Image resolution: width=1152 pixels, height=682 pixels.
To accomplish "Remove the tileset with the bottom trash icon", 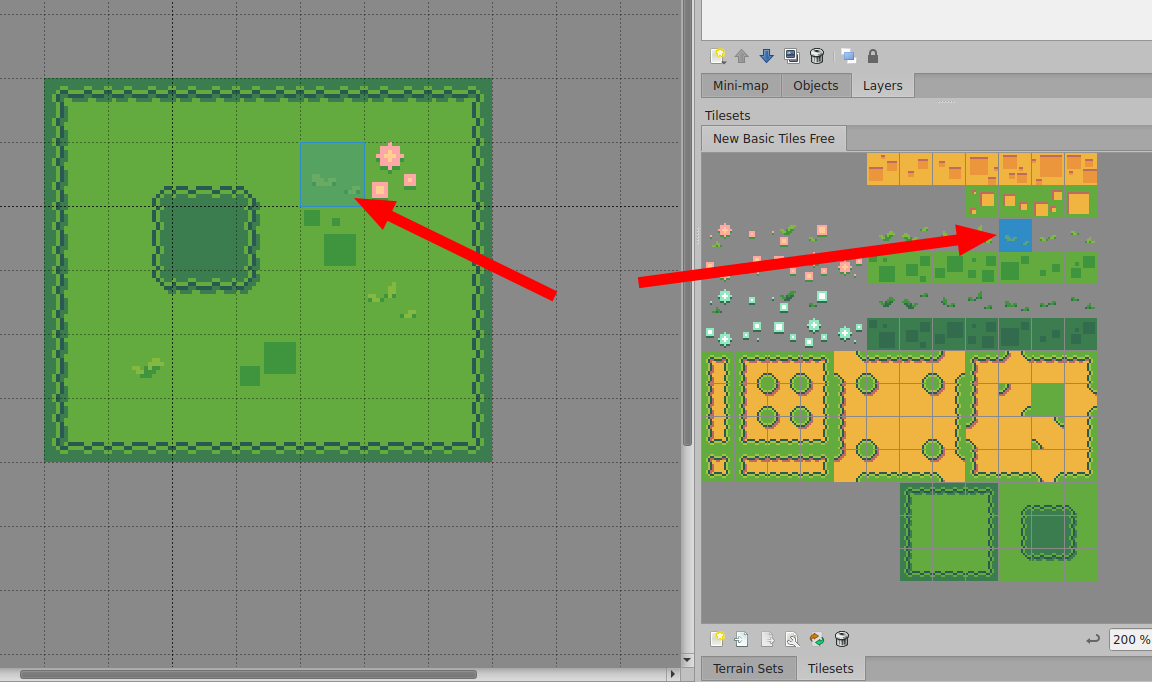I will [842, 639].
